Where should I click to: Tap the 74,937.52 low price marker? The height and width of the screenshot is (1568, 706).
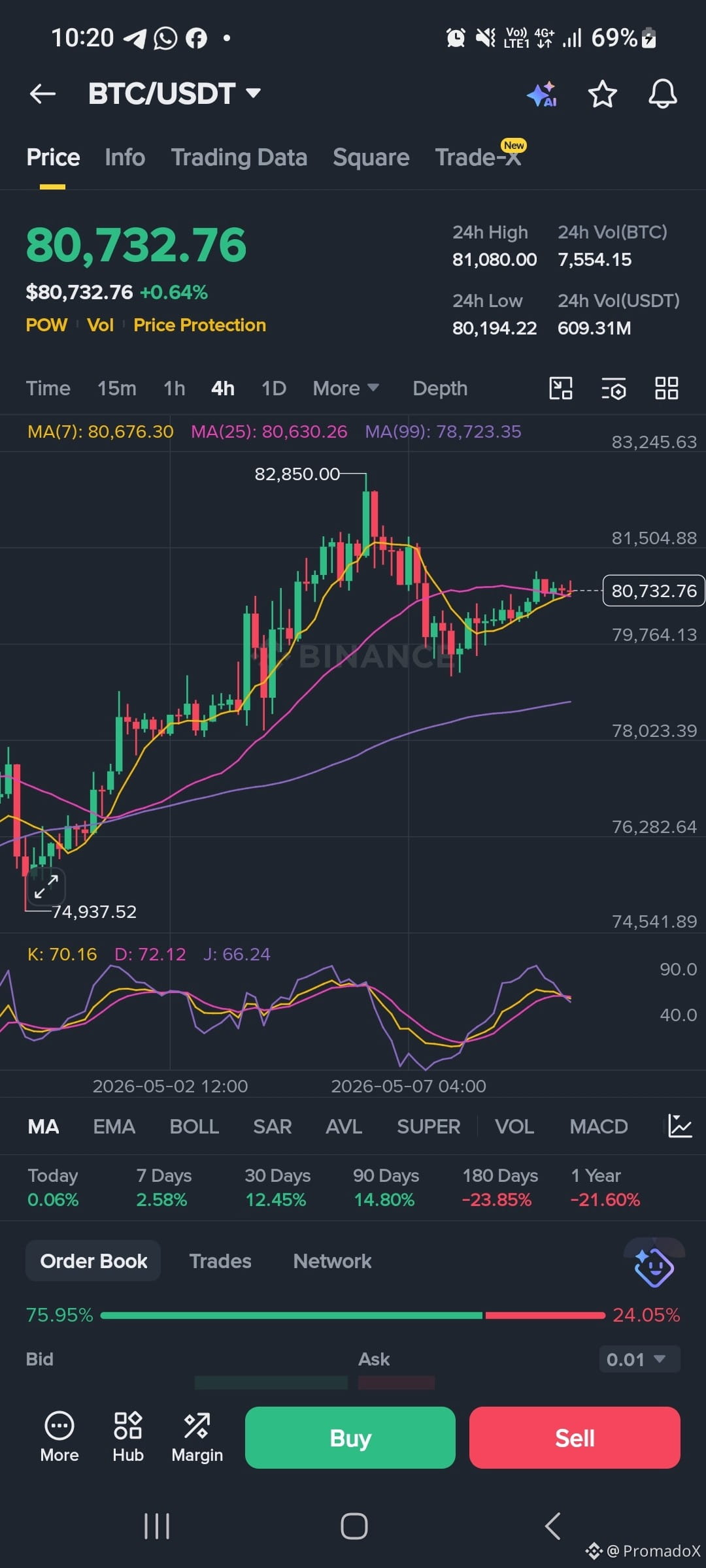[x=94, y=911]
